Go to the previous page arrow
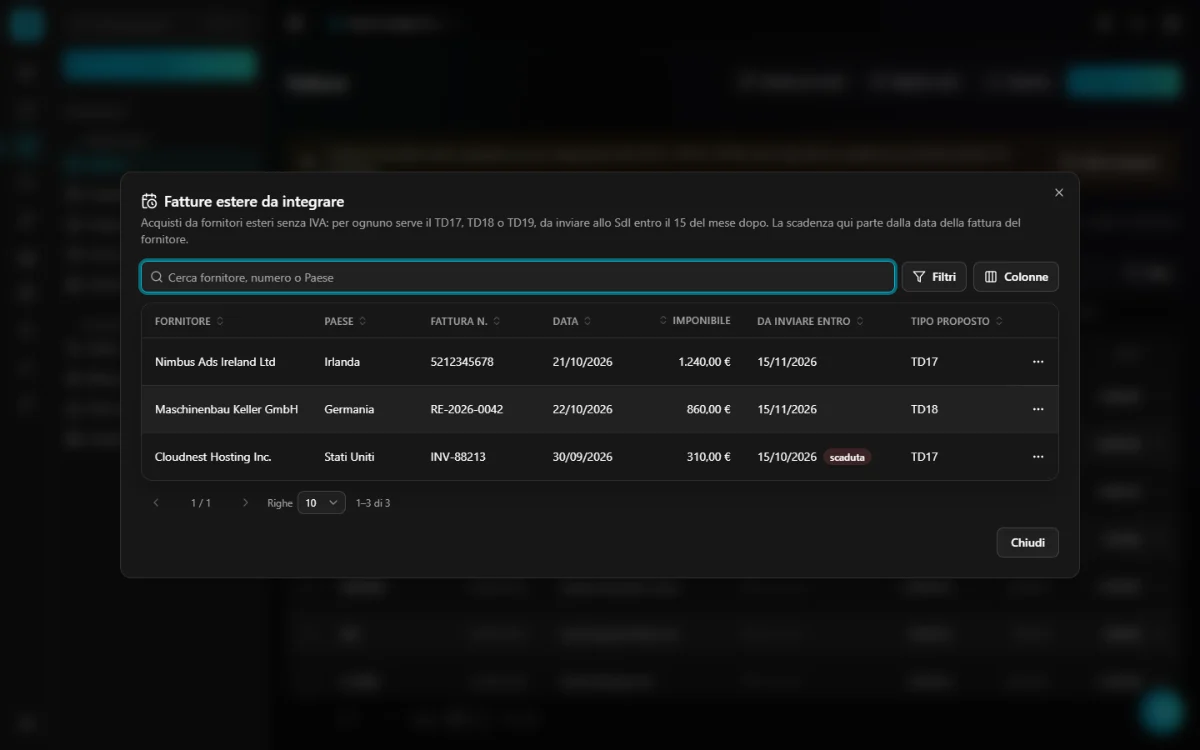This screenshot has width=1200, height=750. (x=156, y=503)
